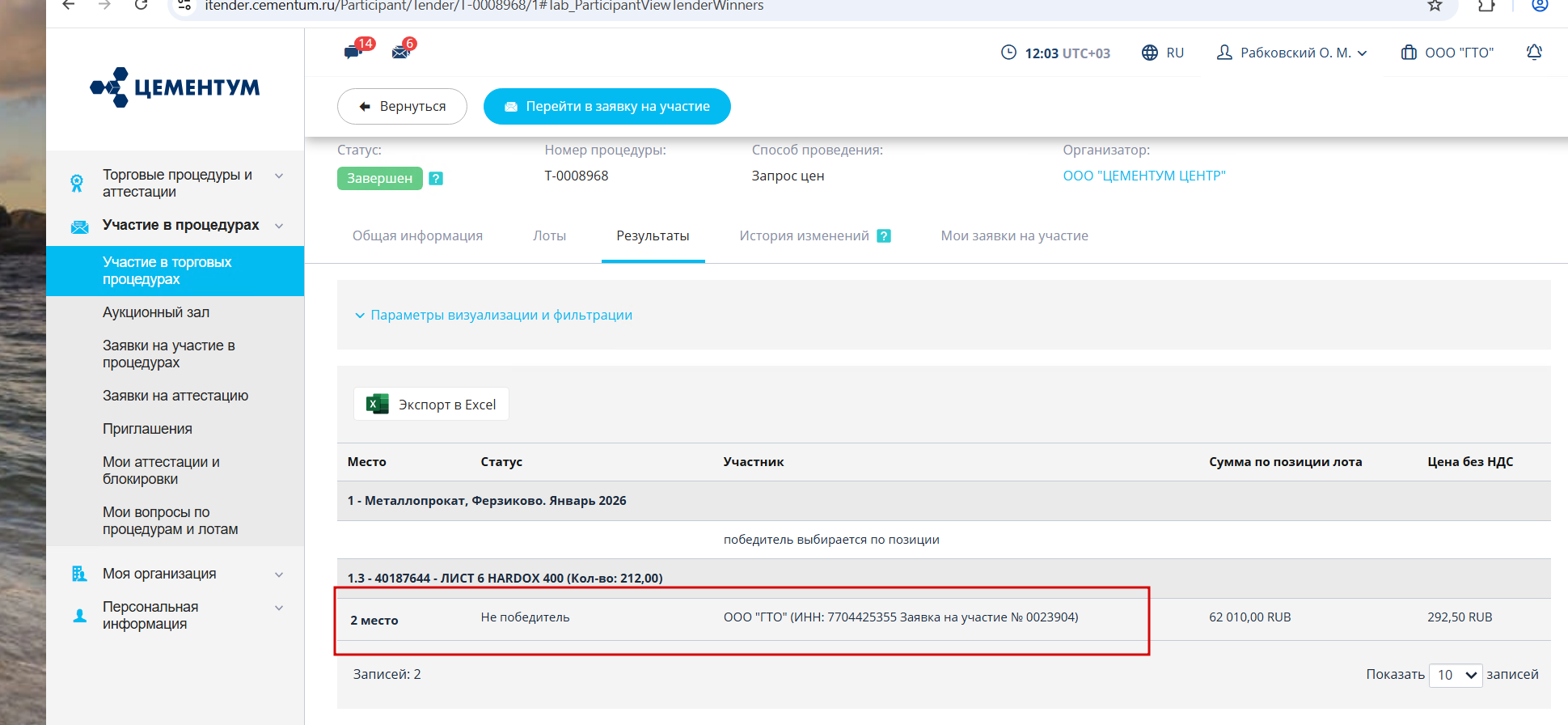The image size is (1568, 725).
Task: Click the browser reload icon
Action: [x=141, y=5]
